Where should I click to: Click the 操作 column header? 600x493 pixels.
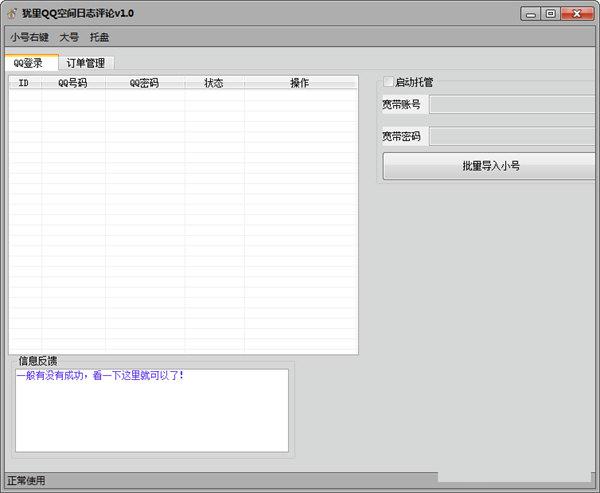click(x=300, y=83)
